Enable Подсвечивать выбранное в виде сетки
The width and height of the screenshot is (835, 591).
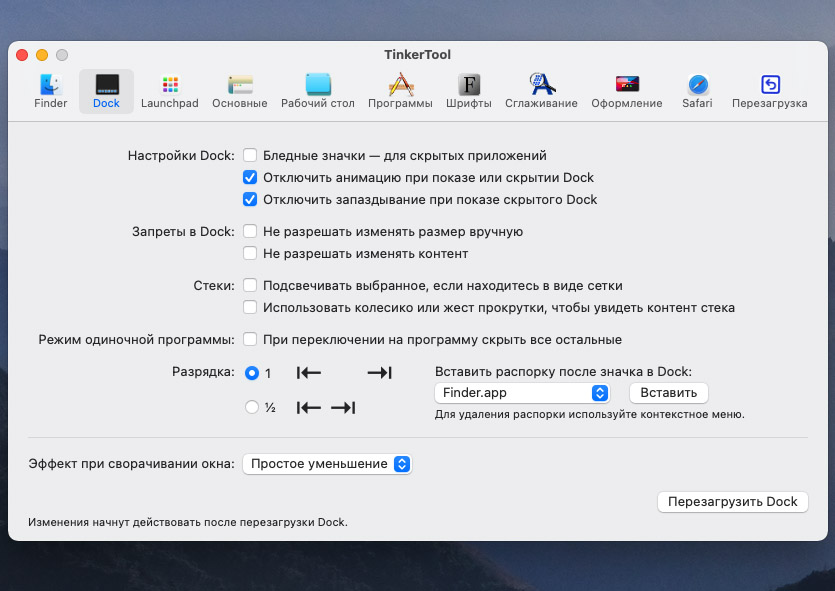click(x=250, y=285)
